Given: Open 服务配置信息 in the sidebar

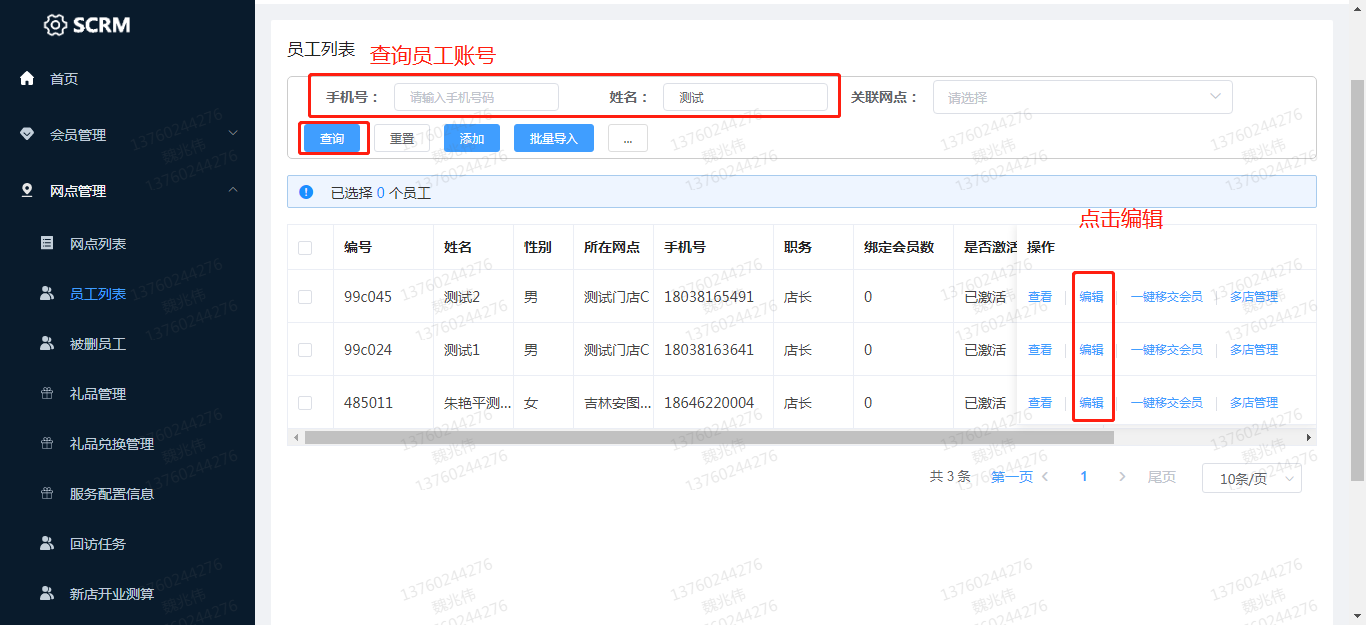Looking at the screenshot, I should [111, 493].
